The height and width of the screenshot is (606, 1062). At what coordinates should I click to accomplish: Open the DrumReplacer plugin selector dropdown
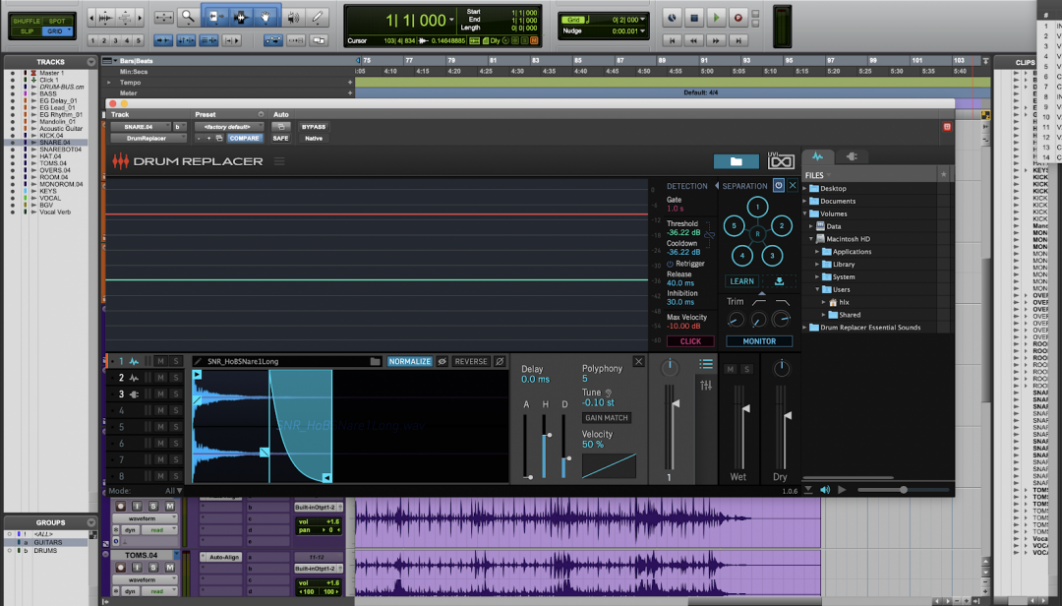pos(148,138)
